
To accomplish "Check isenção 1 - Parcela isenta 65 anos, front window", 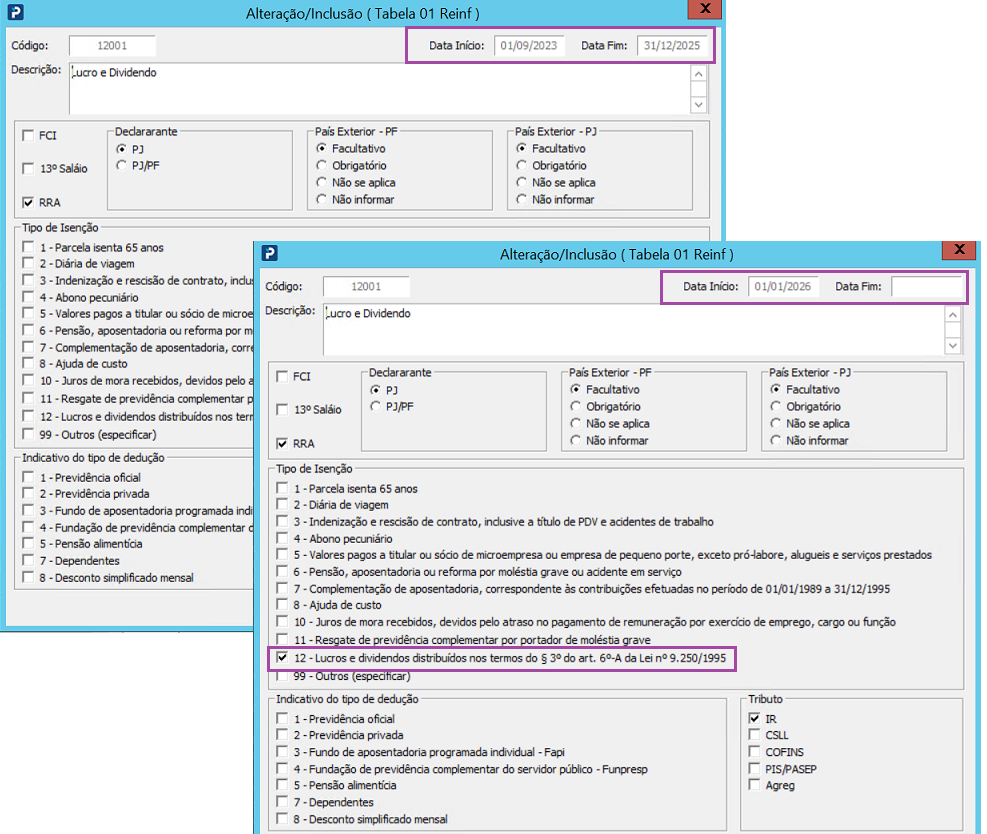I will (x=282, y=488).
